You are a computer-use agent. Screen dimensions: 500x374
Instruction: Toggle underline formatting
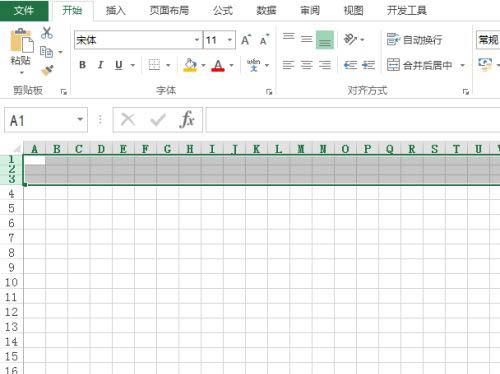119,65
